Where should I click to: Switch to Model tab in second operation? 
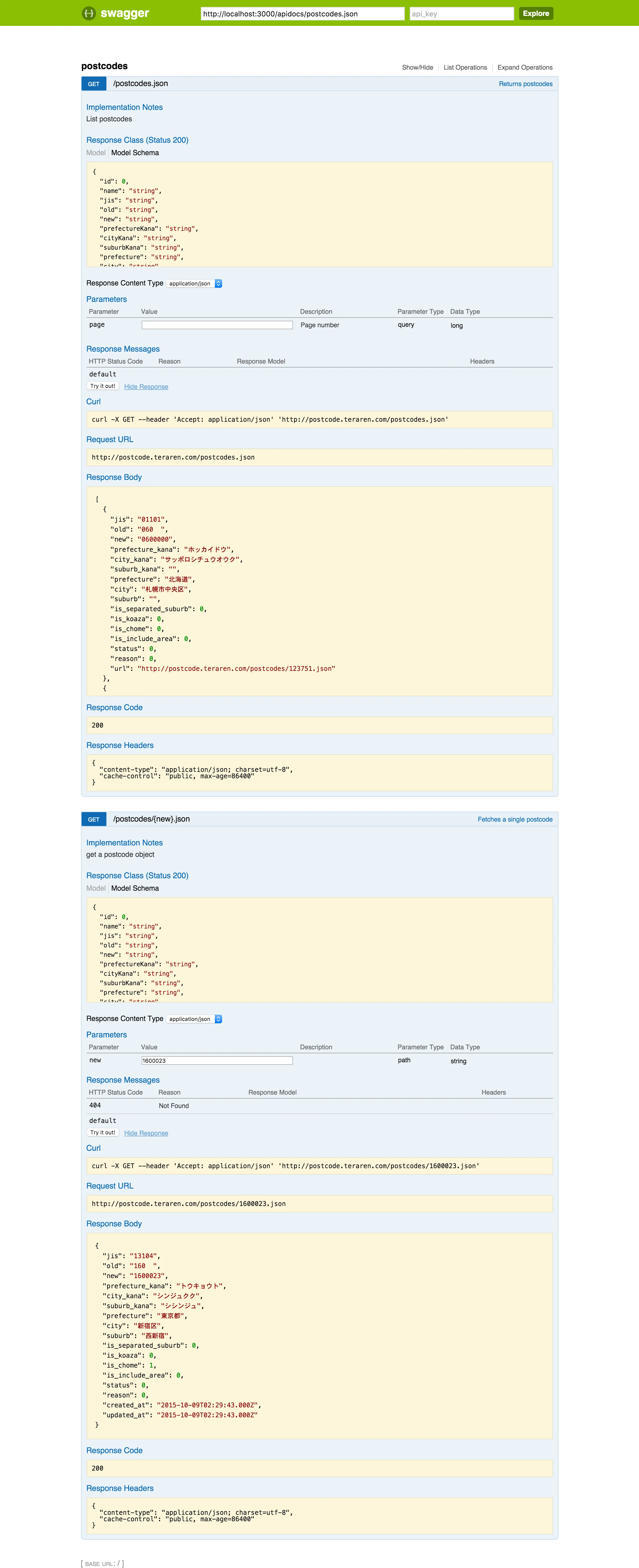point(95,888)
